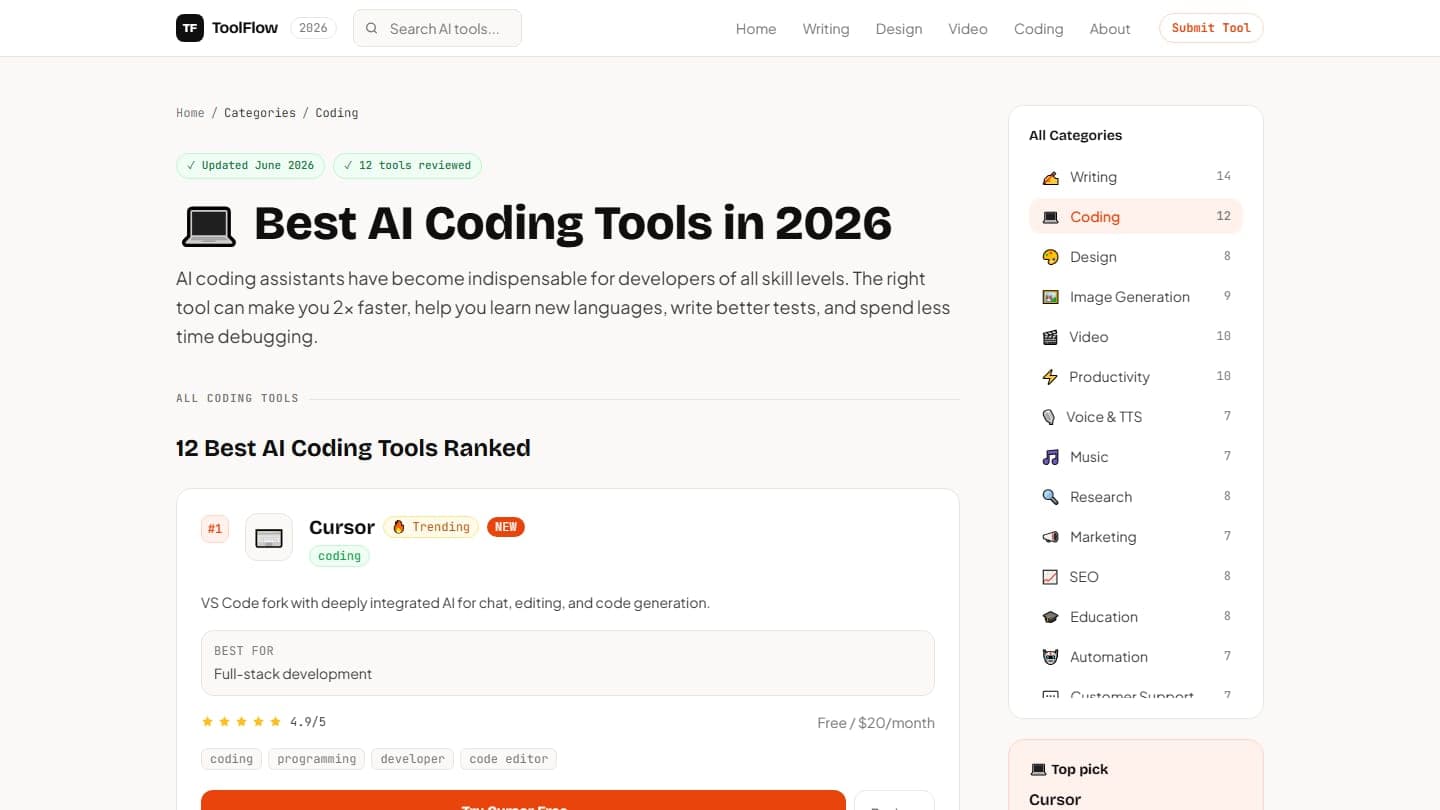Click the Submit Tool button
Viewport: 1440px width, 810px height.
pos(1211,28)
